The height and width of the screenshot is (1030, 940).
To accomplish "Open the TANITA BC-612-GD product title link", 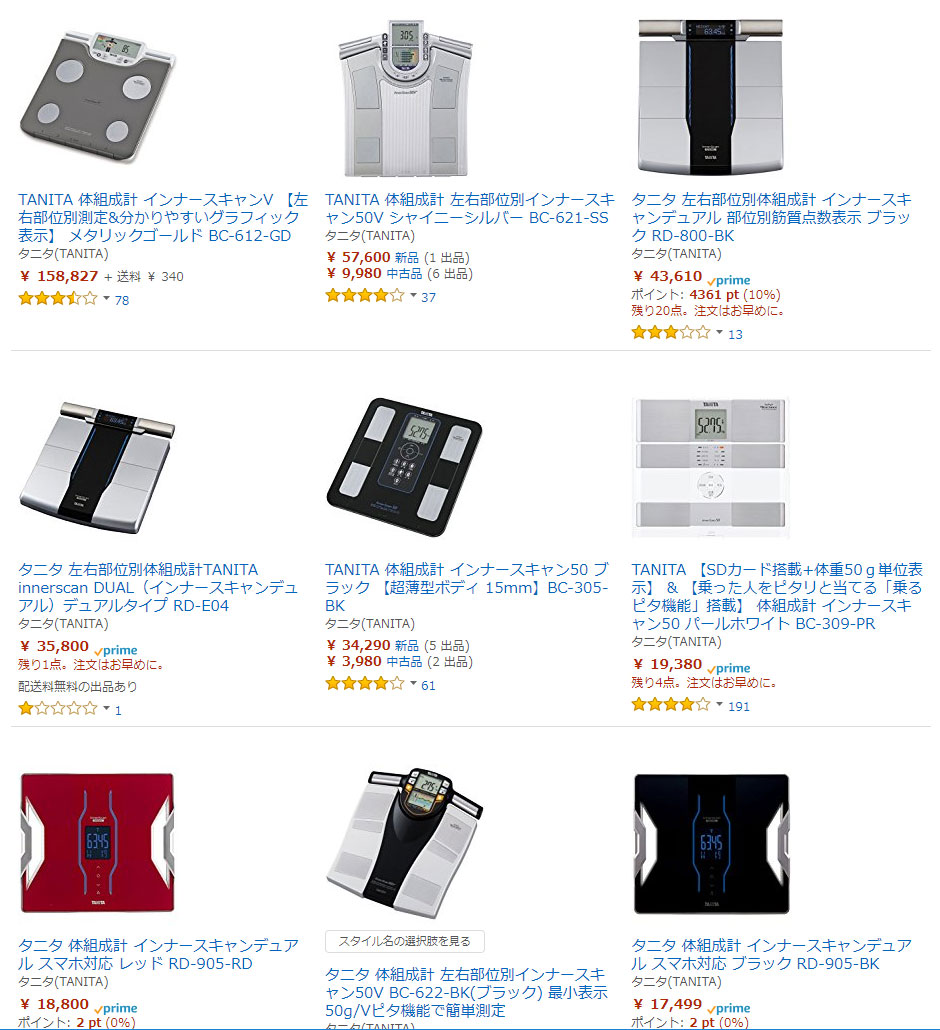I will (163, 217).
